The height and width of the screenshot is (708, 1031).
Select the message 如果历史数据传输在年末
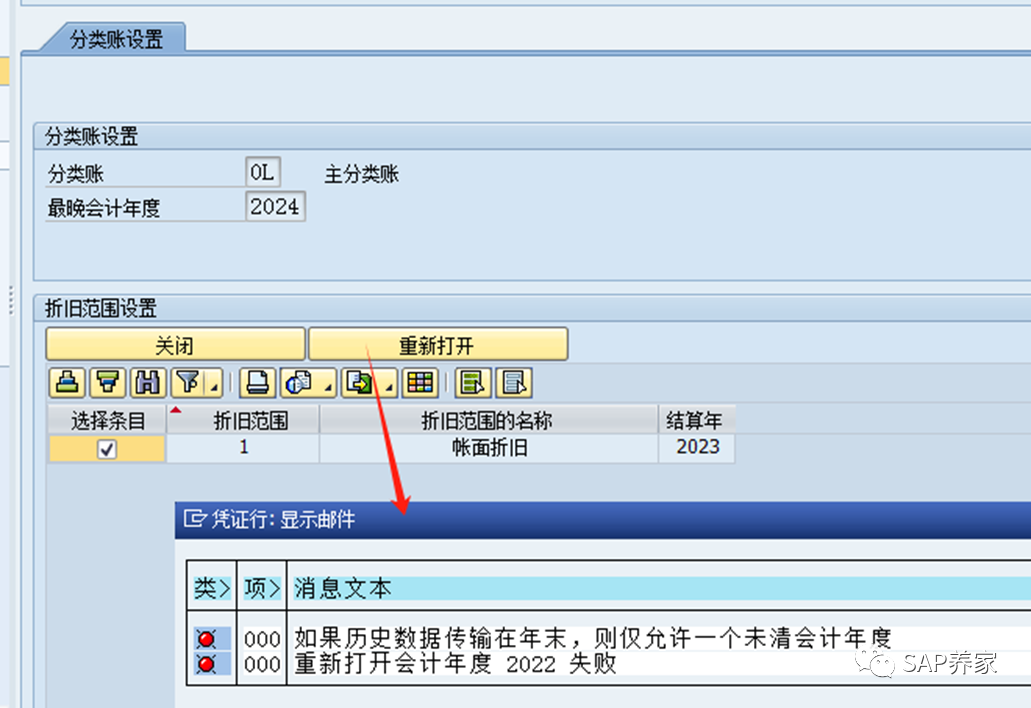(592, 638)
